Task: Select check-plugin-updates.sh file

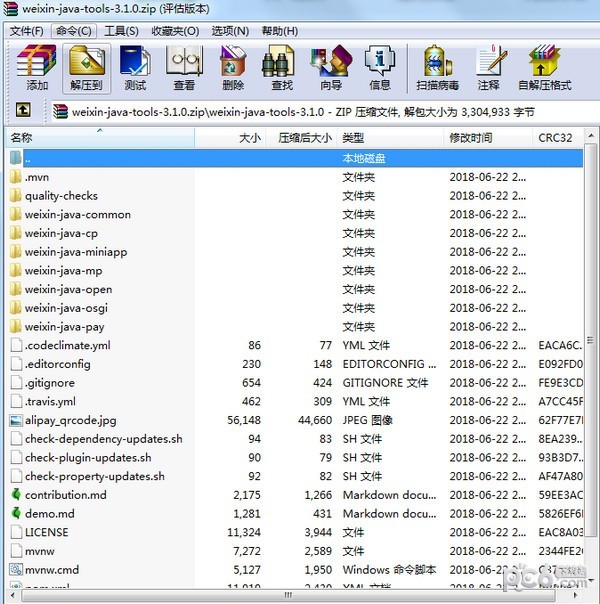Action: click(88, 458)
